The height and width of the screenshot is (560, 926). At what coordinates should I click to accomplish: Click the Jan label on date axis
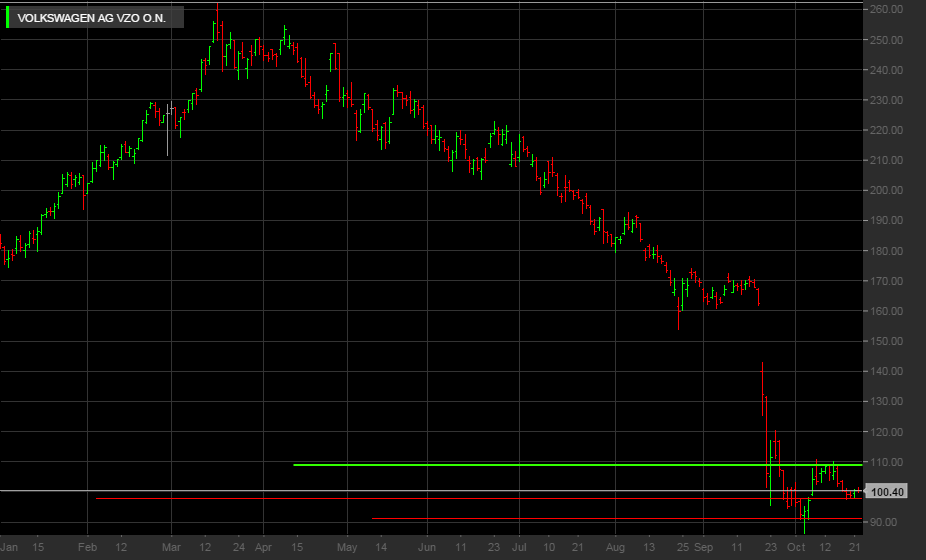click(10, 548)
